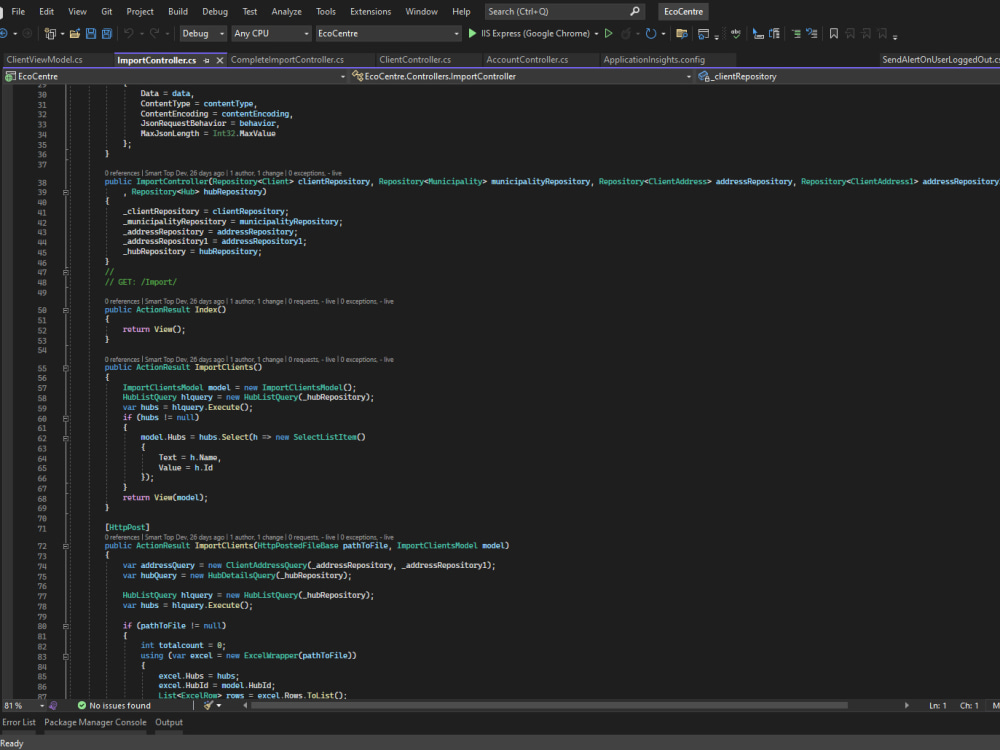Click Start Without Debugging outline play icon

coord(608,33)
